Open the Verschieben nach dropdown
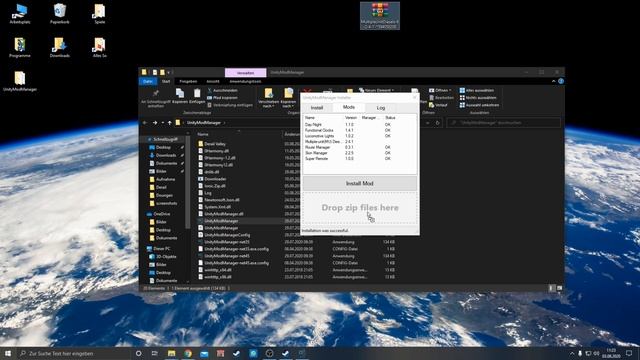This screenshot has height=360, width=640. click(x=268, y=98)
